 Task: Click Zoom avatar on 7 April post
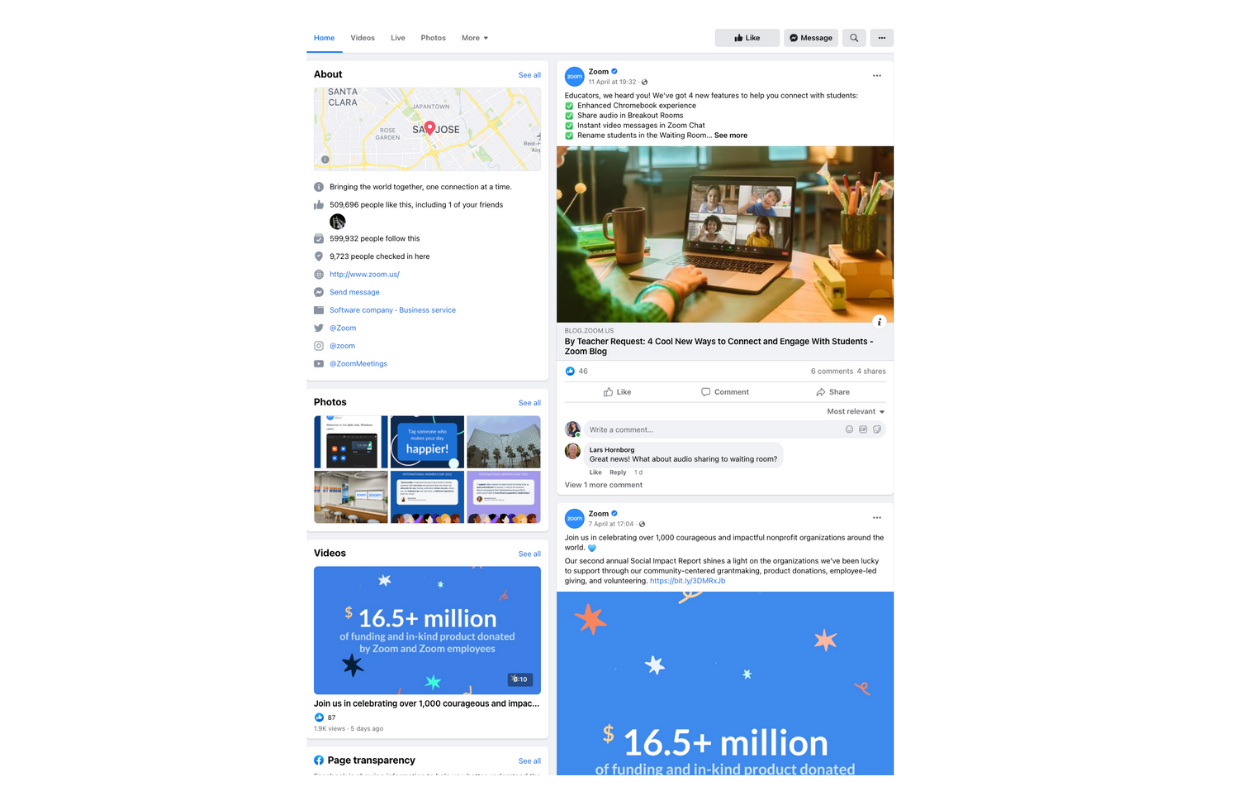(574, 518)
